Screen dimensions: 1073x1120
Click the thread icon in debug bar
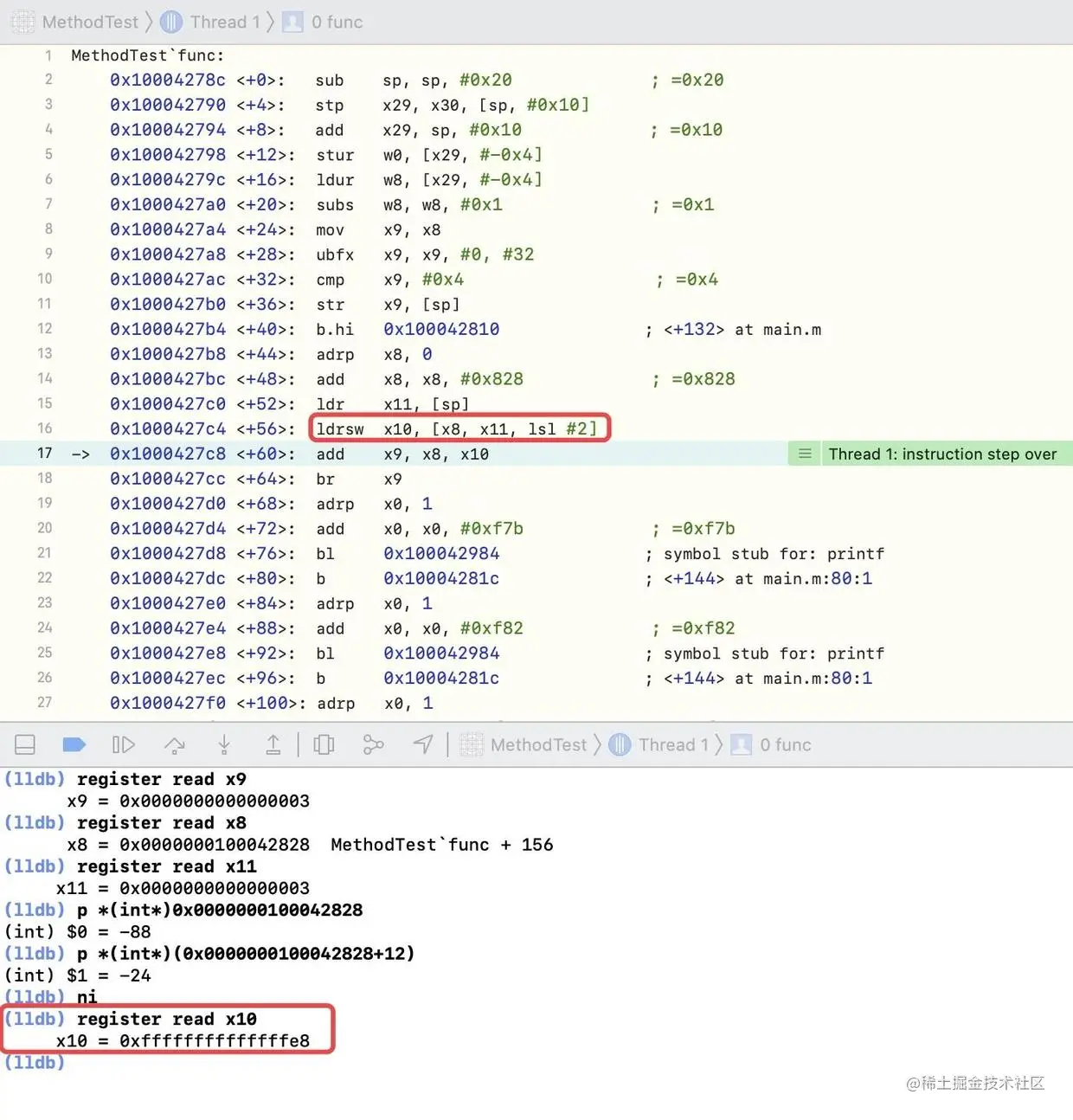(620, 745)
